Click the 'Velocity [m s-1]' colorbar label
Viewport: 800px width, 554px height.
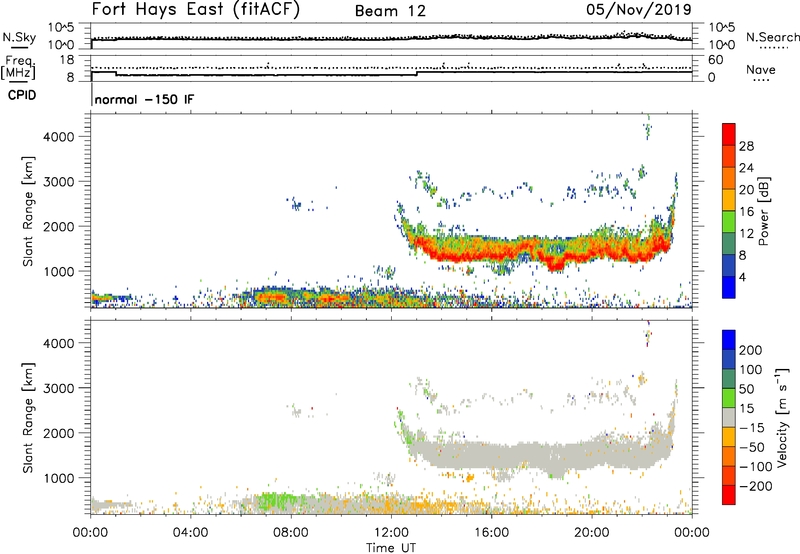pyautogui.click(x=782, y=417)
